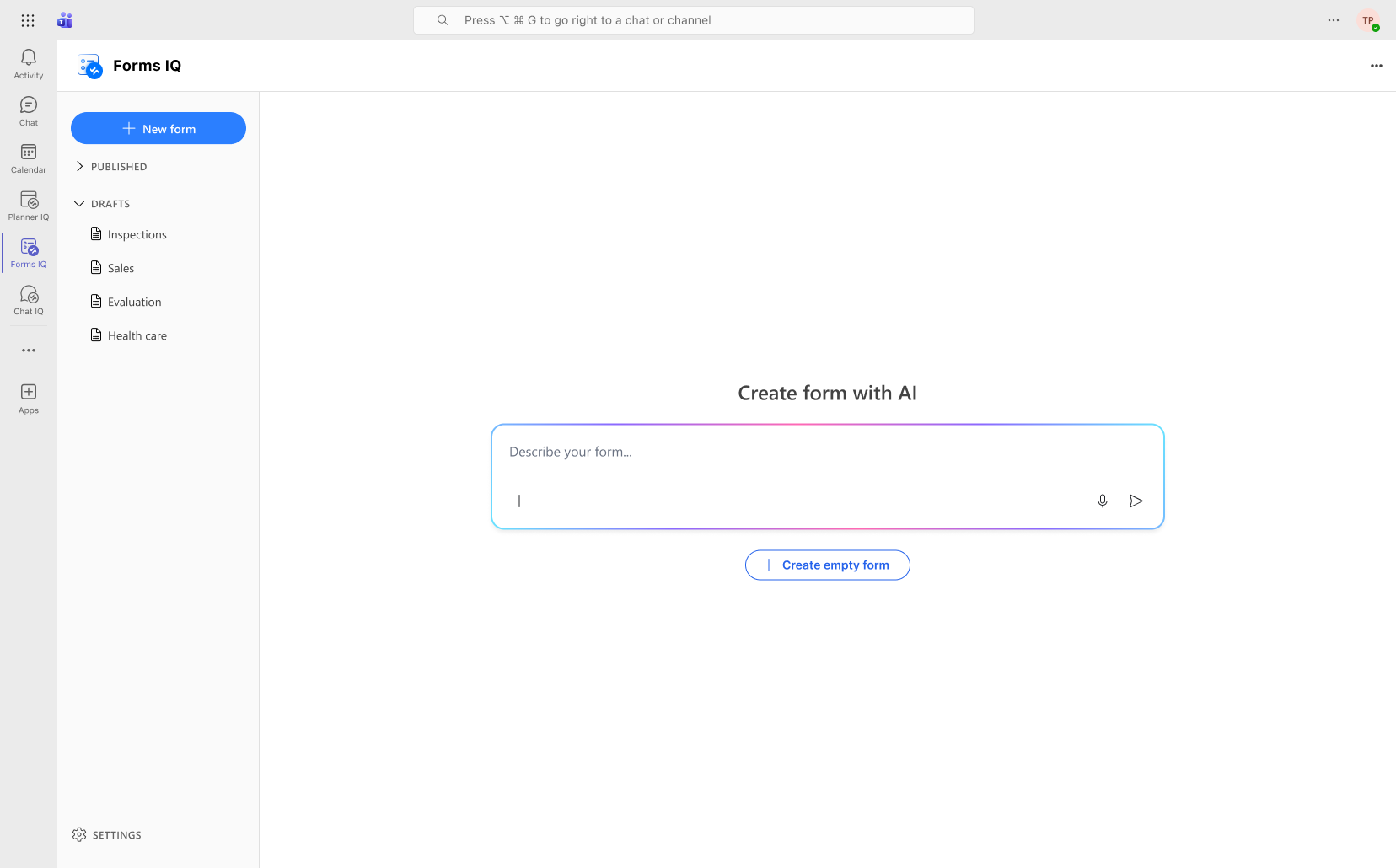
Task: Switch to Planner IQ app
Action: [29, 206]
